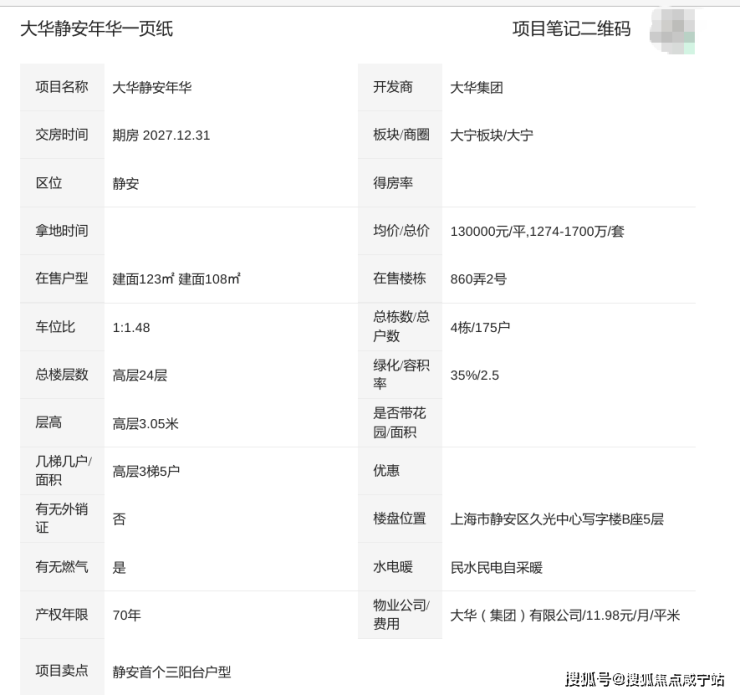Click the 交房时间 label cell
The height and width of the screenshot is (695, 740).
[62, 135]
